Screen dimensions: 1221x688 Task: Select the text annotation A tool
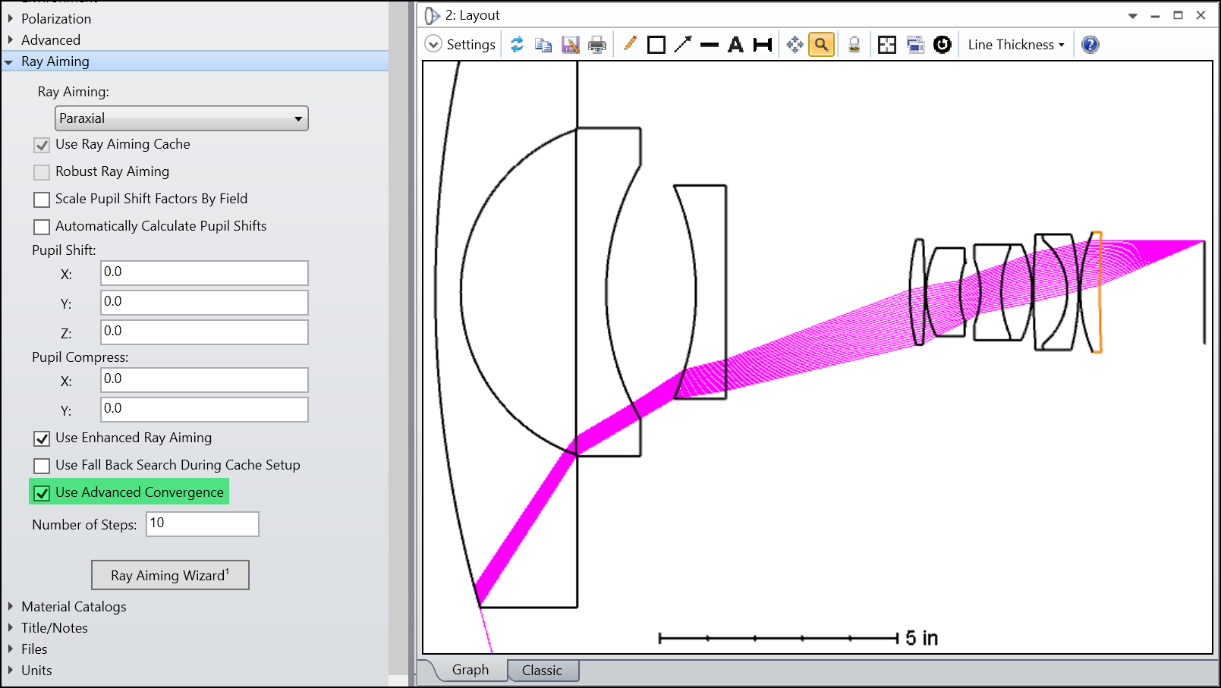point(736,44)
